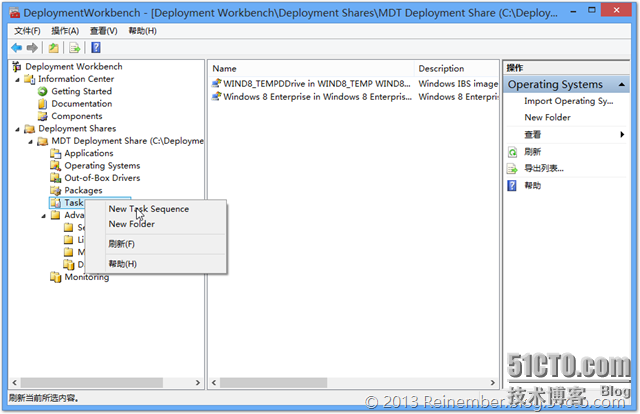
Task: Collapse the MDT Deployment Share node
Action: [31, 142]
